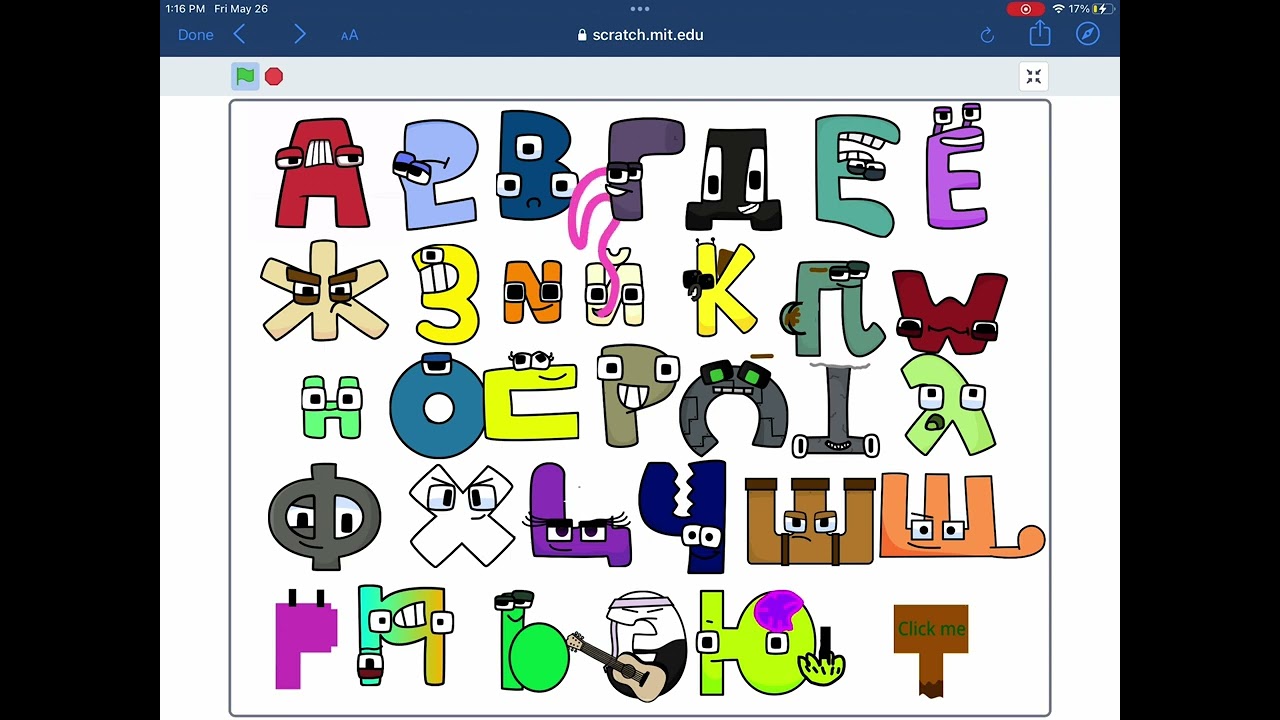This screenshot has width=1280, height=720.
Task: Click the green letter Ь with sunglasses
Action: (x=533, y=641)
